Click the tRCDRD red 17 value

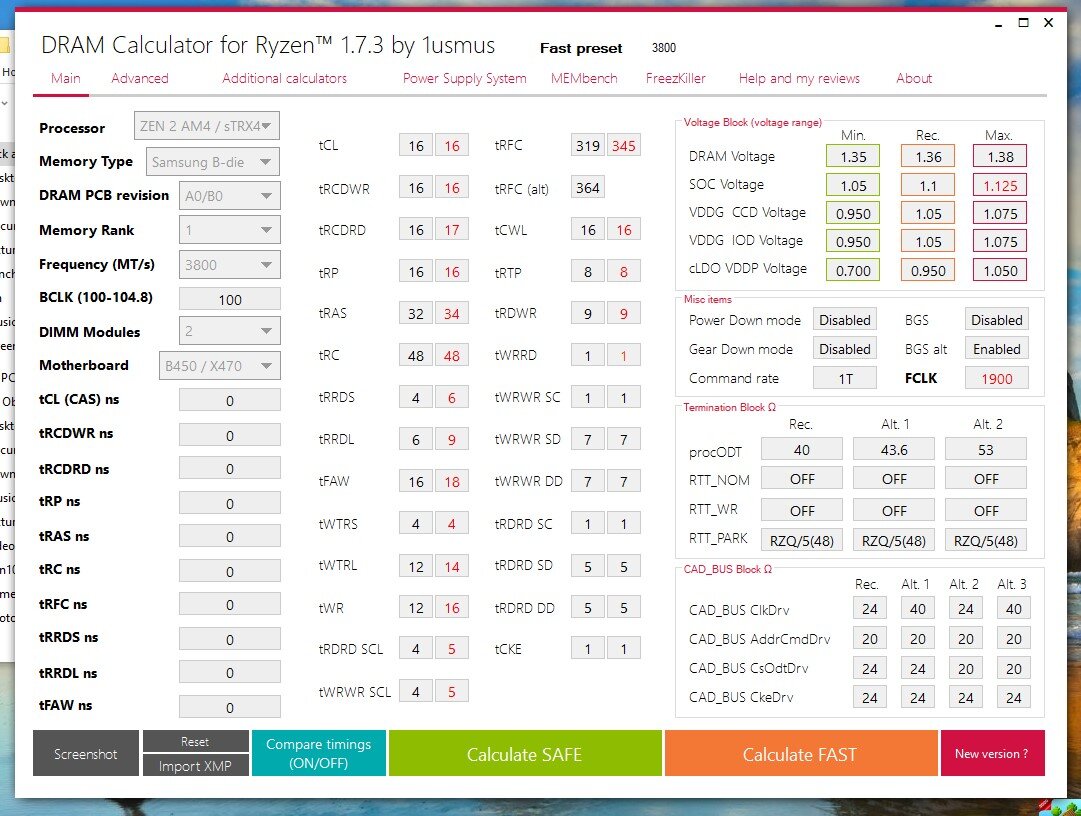click(452, 230)
